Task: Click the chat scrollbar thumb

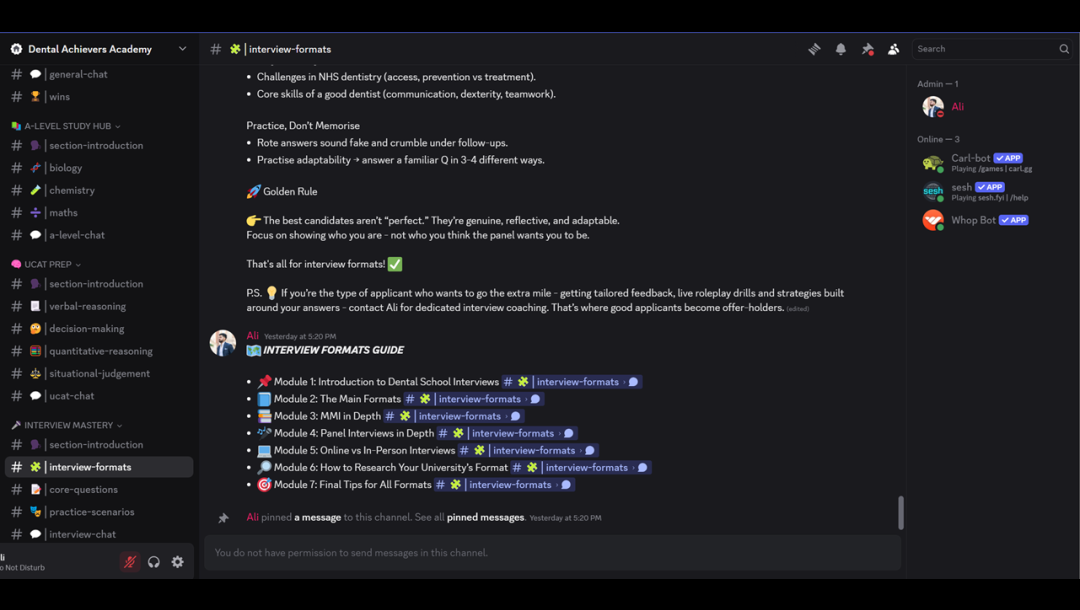Action: tap(900, 512)
